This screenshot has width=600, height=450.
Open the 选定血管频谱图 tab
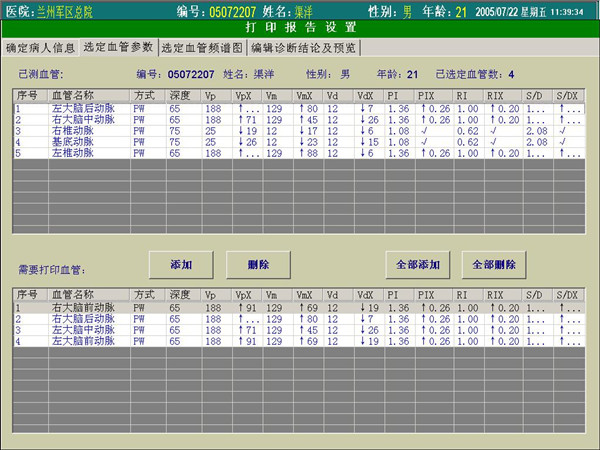pos(202,47)
